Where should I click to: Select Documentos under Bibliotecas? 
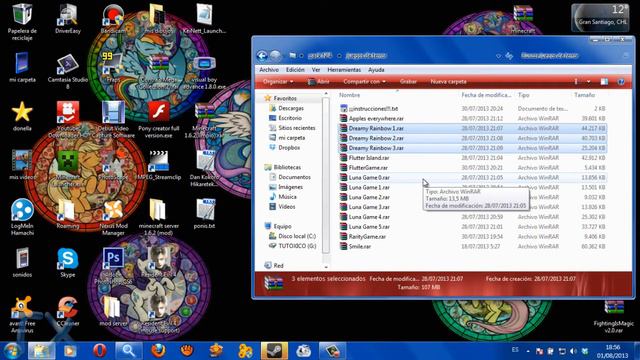pyautogui.click(x=294, y=177)
